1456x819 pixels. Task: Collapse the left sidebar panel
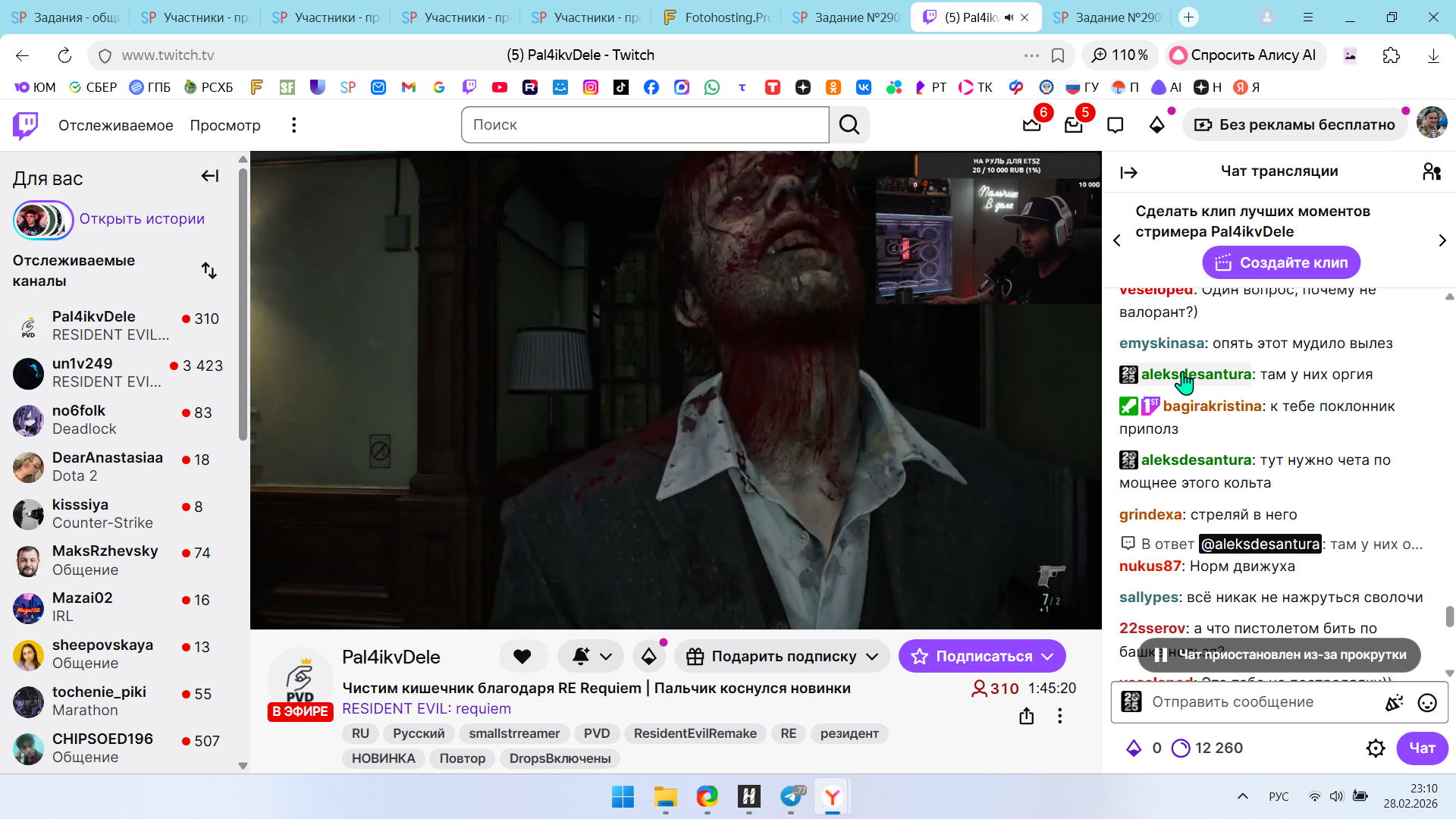pyautogui.click(x=210, y=177)
